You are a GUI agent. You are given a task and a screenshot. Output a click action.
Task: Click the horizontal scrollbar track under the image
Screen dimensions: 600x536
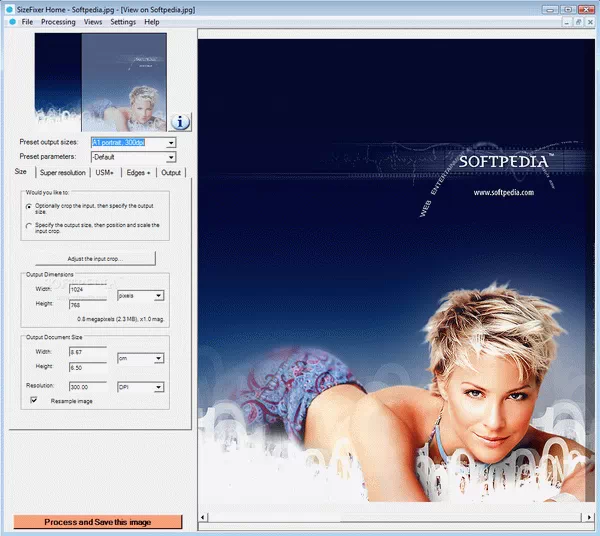[400, 518]
